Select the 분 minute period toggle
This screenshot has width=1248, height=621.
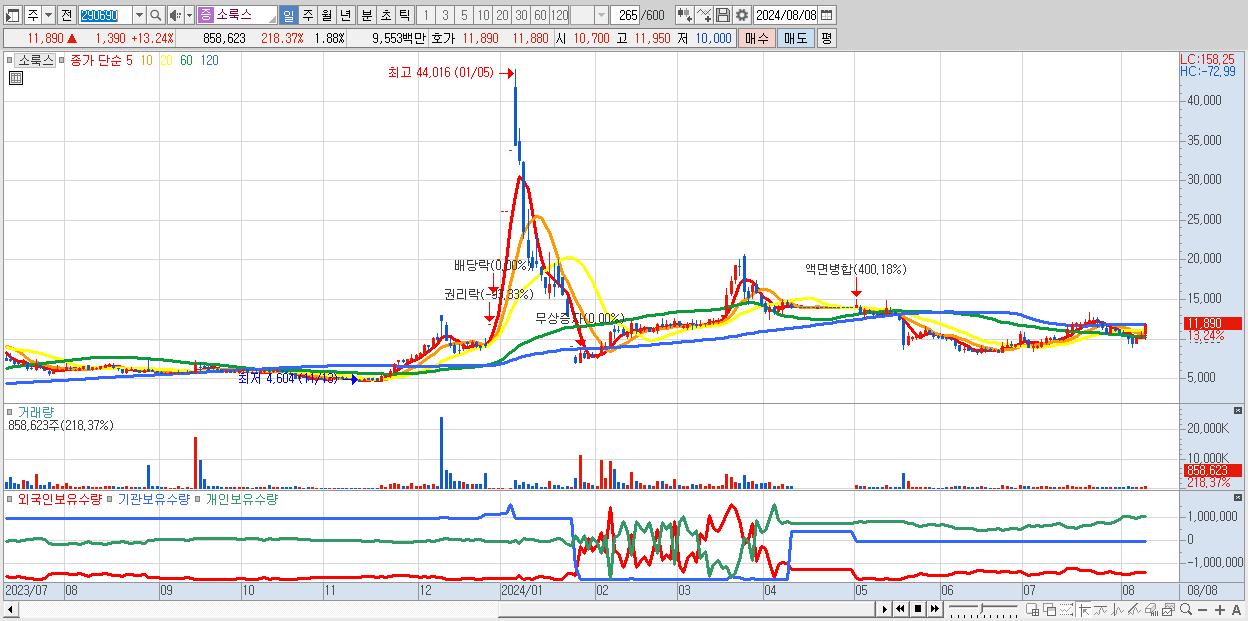366,15
